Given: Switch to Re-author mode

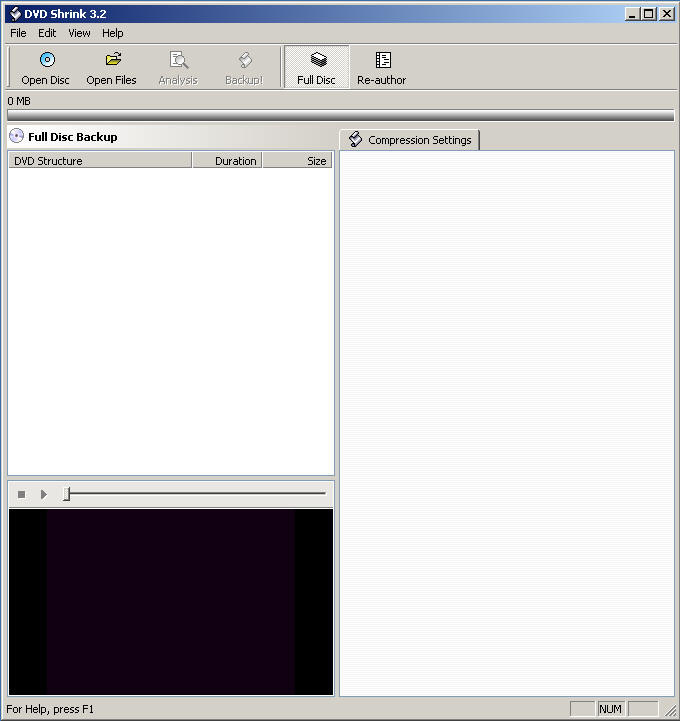Looking at the screenshot, I should point(382,67).
